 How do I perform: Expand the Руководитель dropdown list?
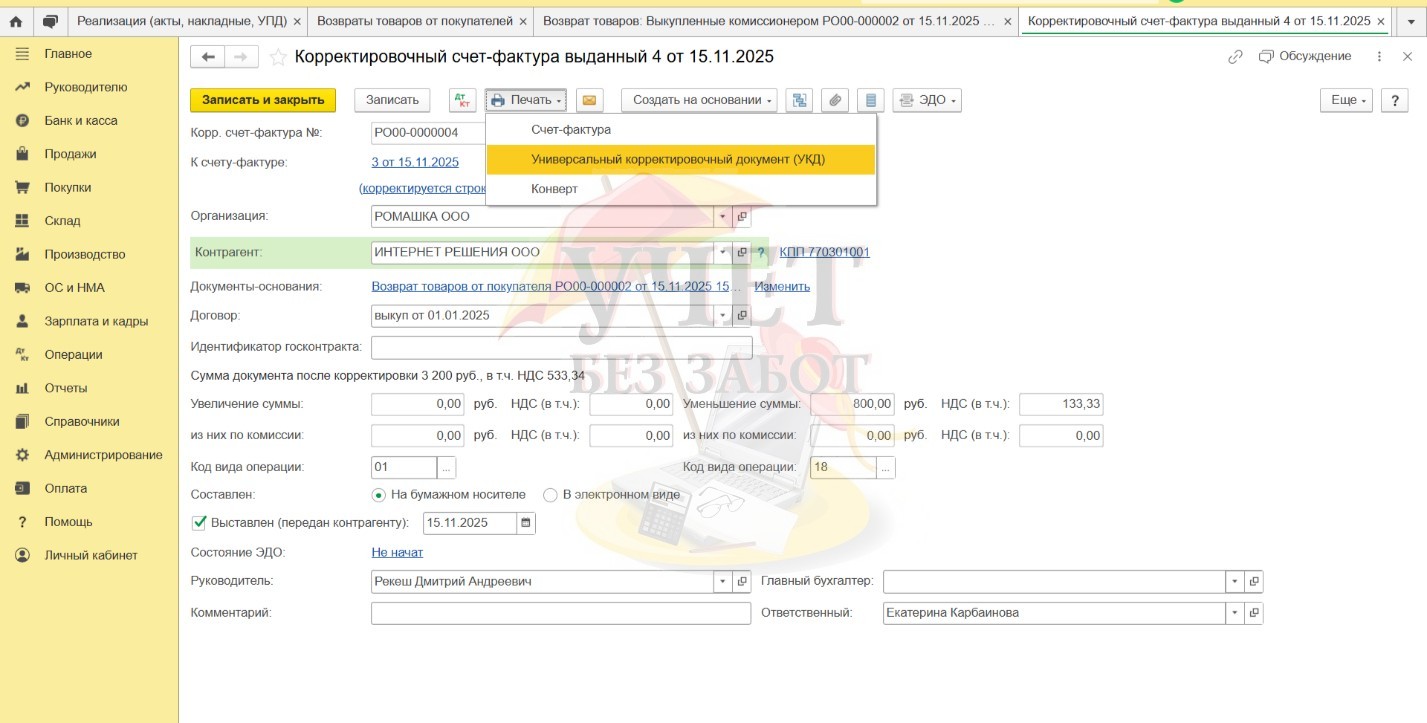(722, 581)
